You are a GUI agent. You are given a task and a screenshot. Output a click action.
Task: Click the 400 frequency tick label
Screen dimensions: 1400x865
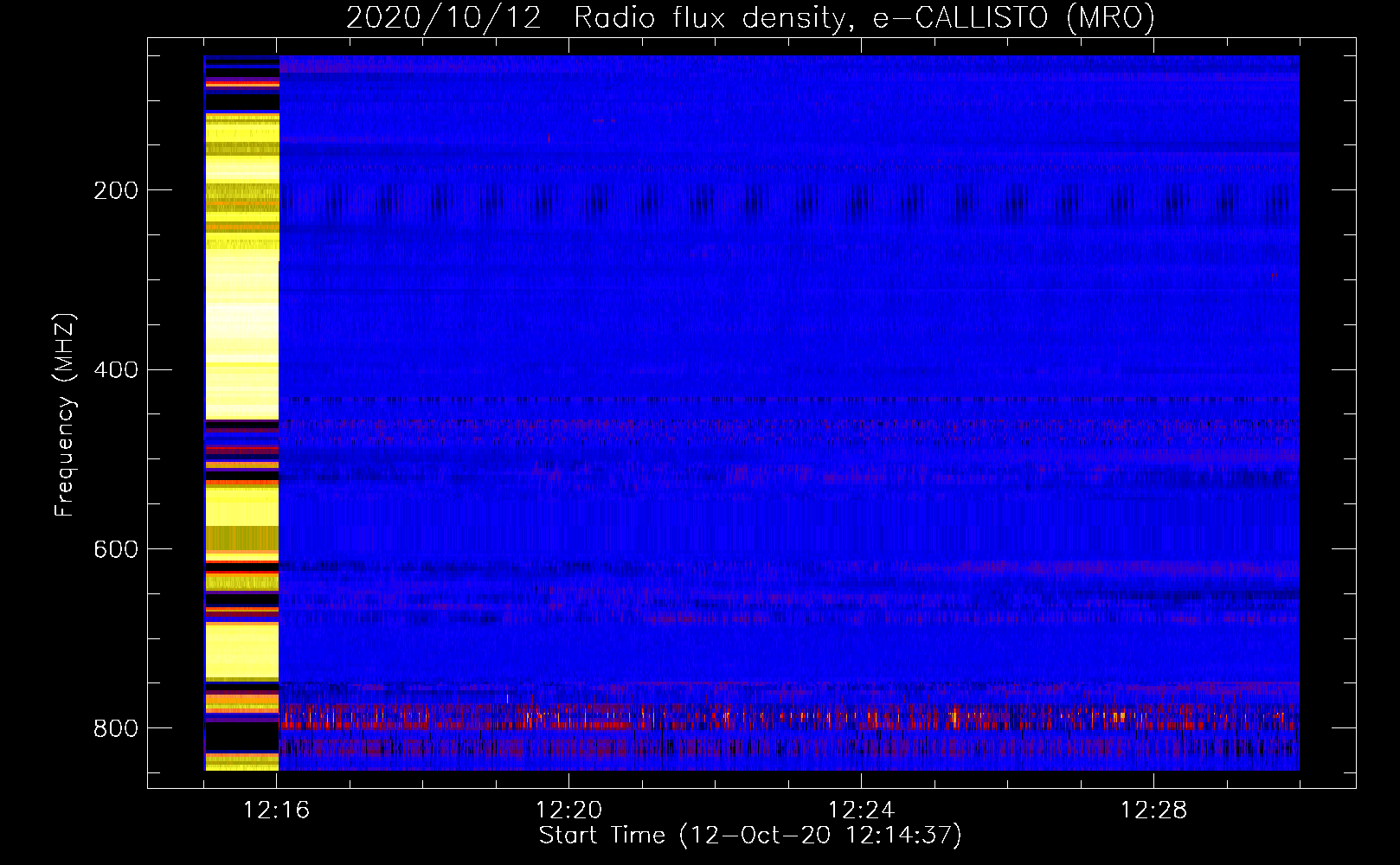click(x=116, y=370)
